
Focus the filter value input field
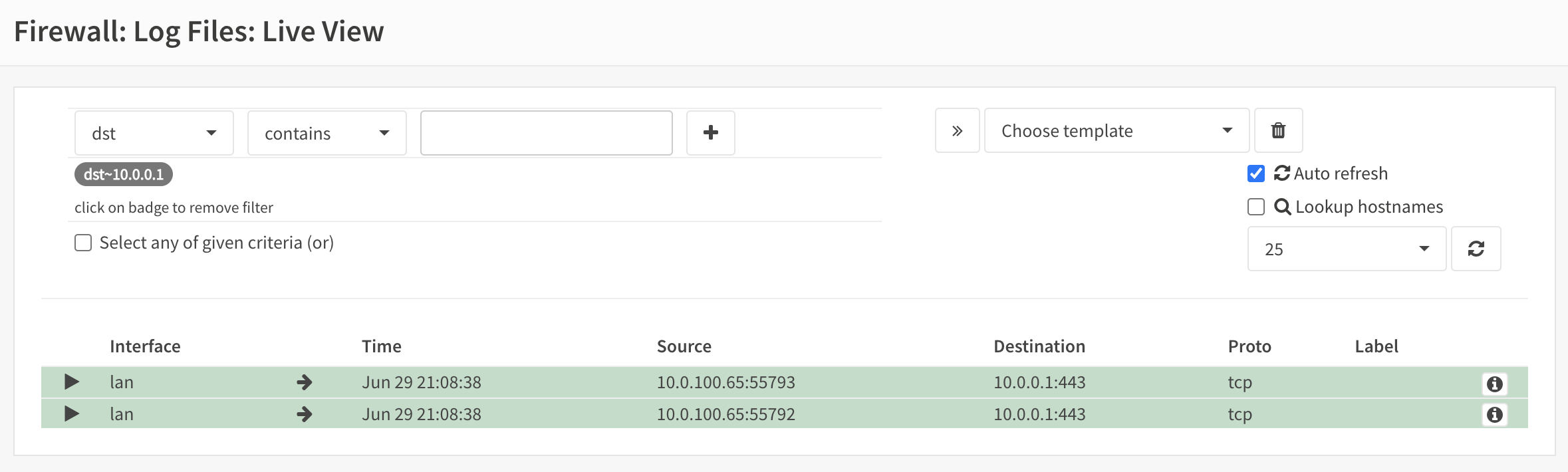547,133
